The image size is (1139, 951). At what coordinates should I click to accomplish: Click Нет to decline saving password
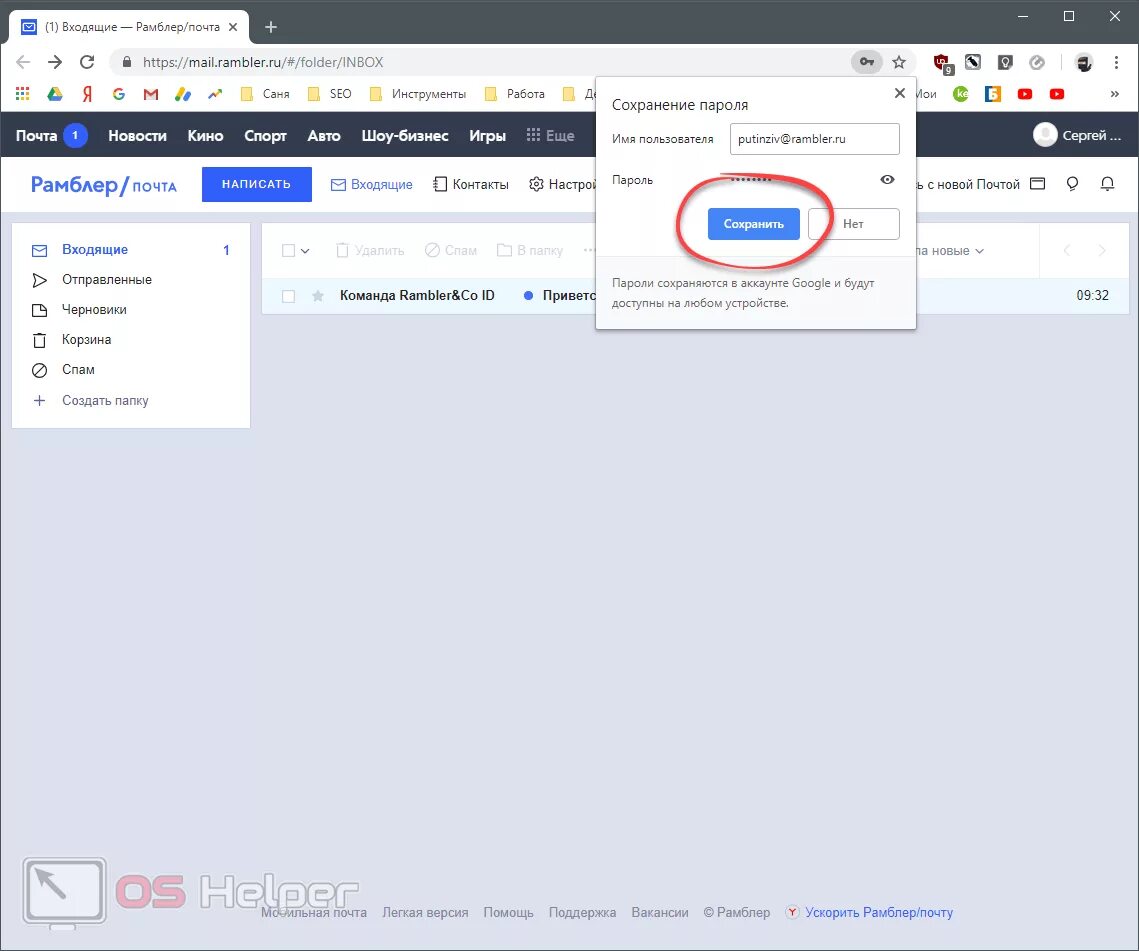[854, 224]
